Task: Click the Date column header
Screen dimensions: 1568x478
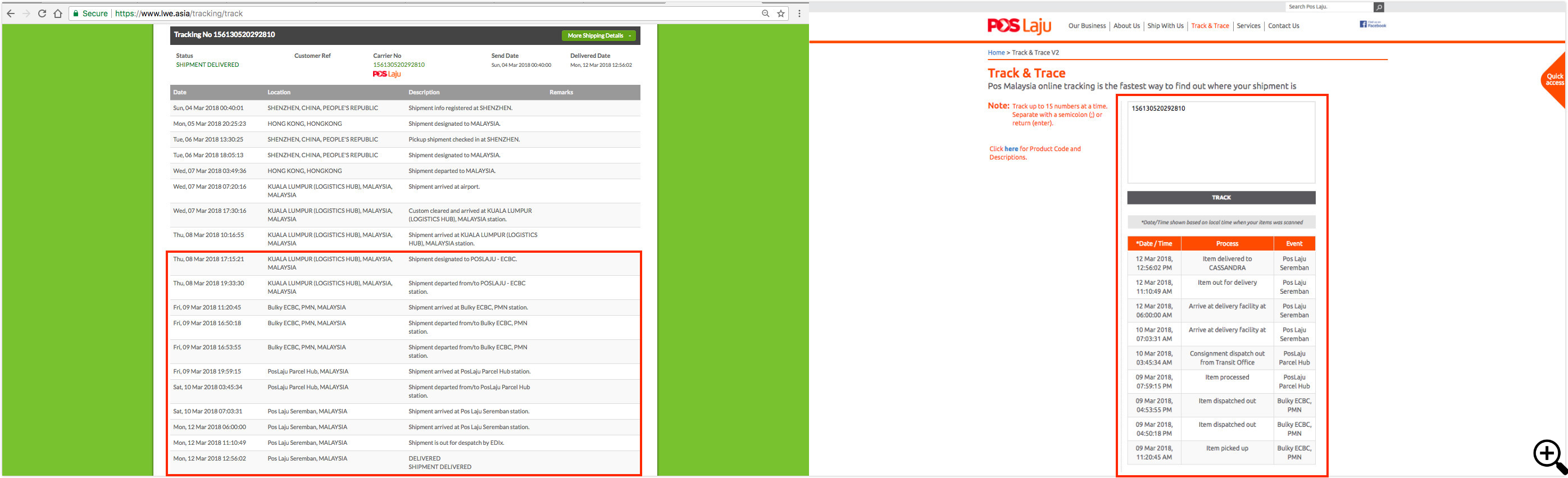Action: pyautogui.click(x=180, y=93)
